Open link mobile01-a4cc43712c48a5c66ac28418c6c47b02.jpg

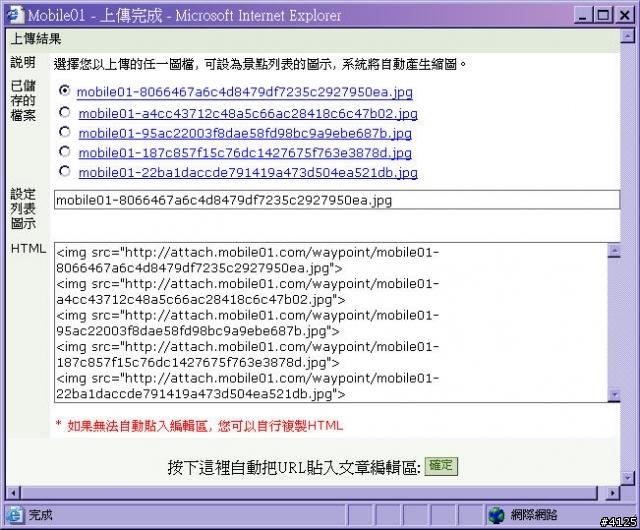click(x=248, y=114)
